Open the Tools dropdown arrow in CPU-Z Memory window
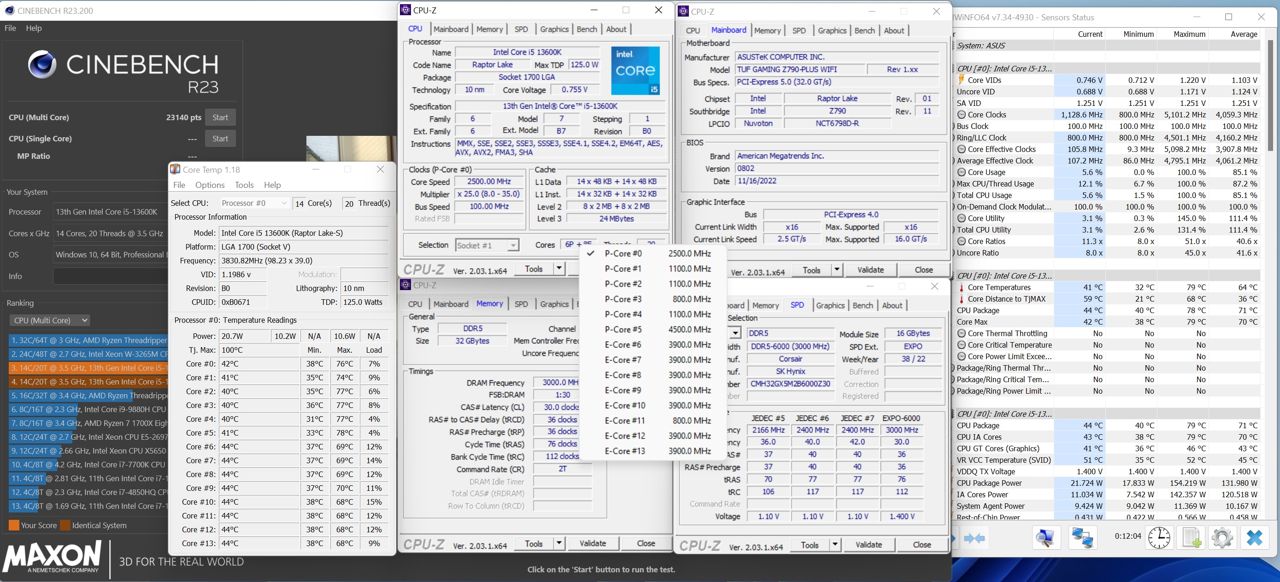The width and height of the screenshot is (1280, 582). pos(559,544)
